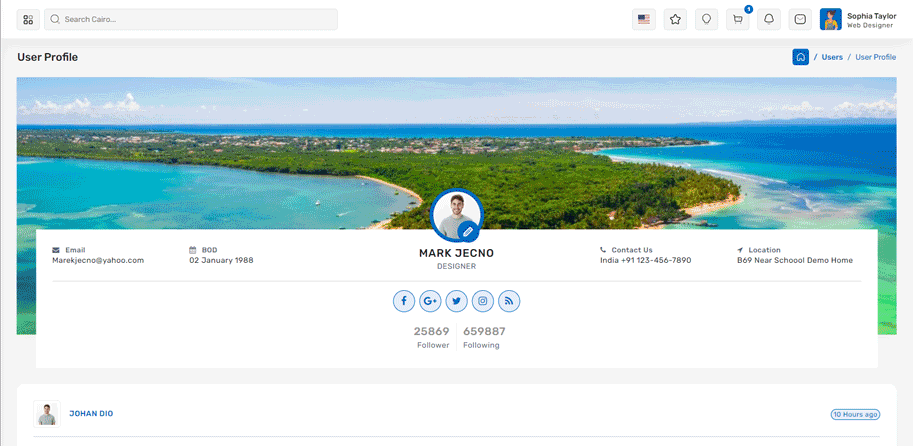Open the star bookmarks icon
The height and width of the screenshot is (446, 913).
coord(675,19)
